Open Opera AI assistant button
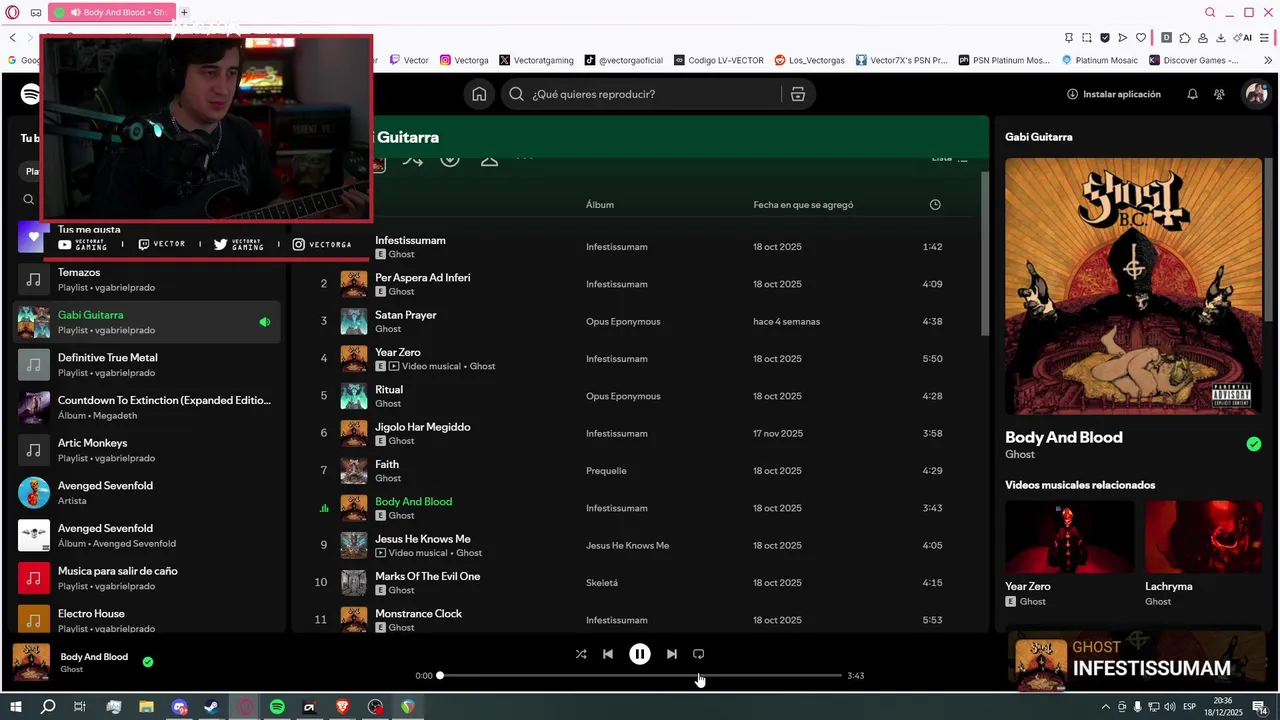1280x720 pixels. click(1244, 37)
